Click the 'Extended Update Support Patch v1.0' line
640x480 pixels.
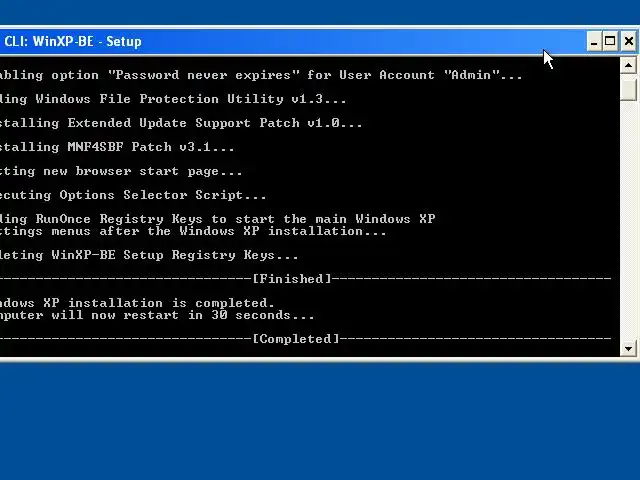click(181, 123)
